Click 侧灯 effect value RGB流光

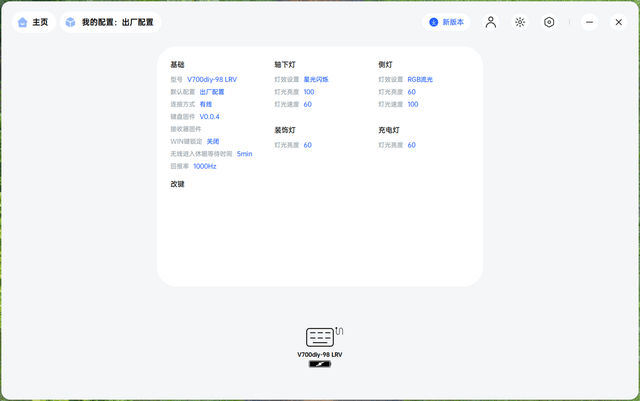(x=420, y=80)
